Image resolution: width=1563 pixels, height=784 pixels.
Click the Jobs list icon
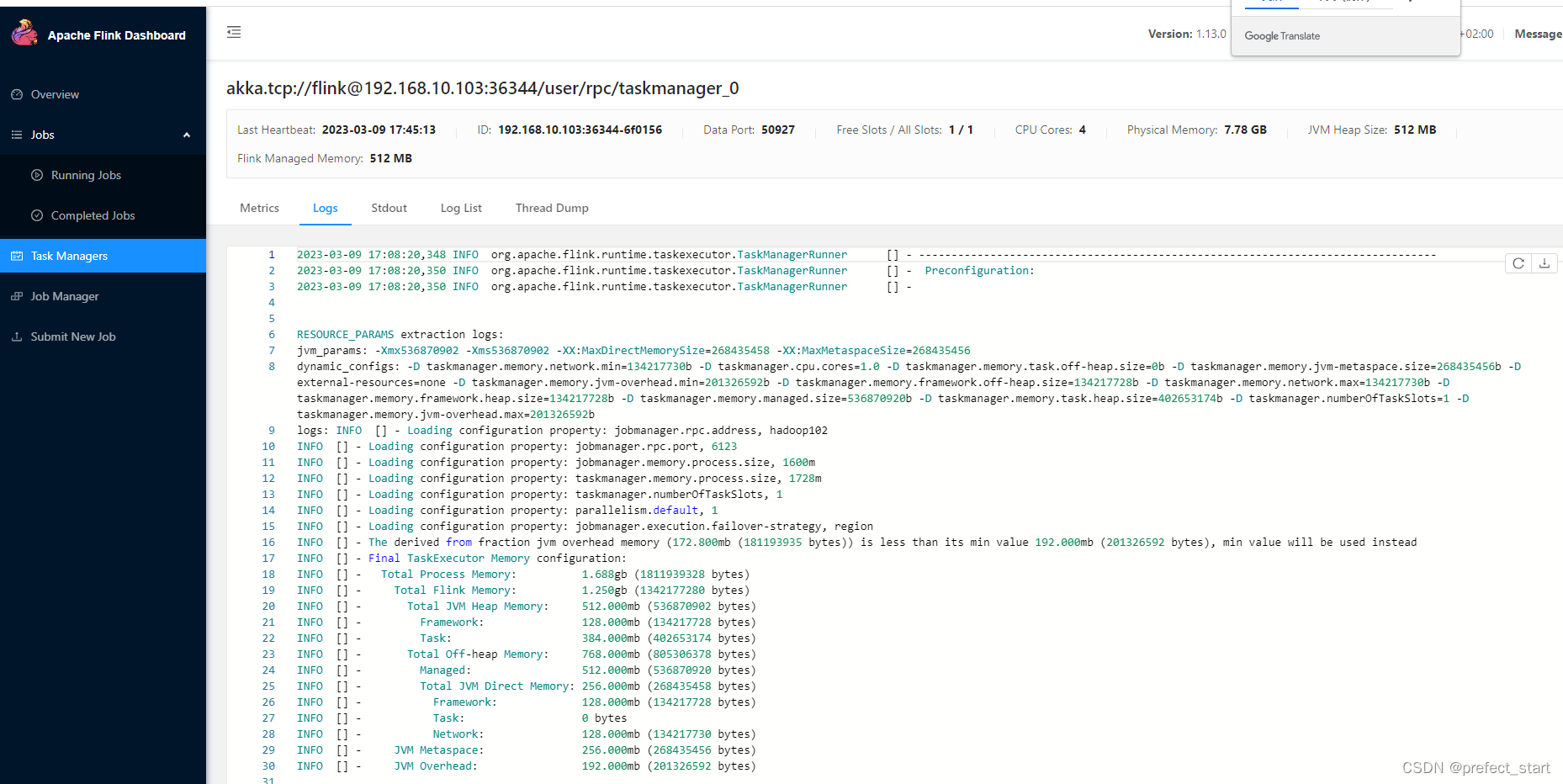pyautogui.click(x=17, y=135)
